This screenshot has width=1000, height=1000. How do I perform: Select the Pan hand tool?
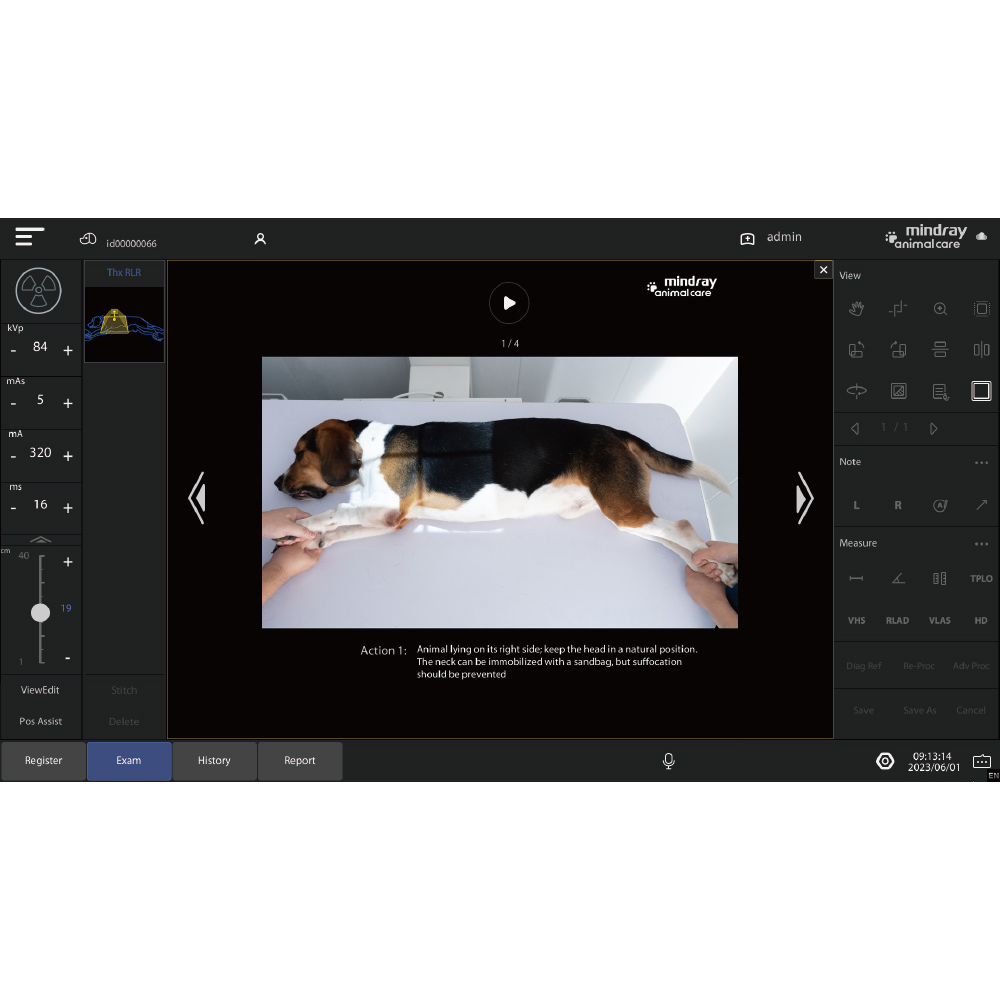(x=857, y=309)
